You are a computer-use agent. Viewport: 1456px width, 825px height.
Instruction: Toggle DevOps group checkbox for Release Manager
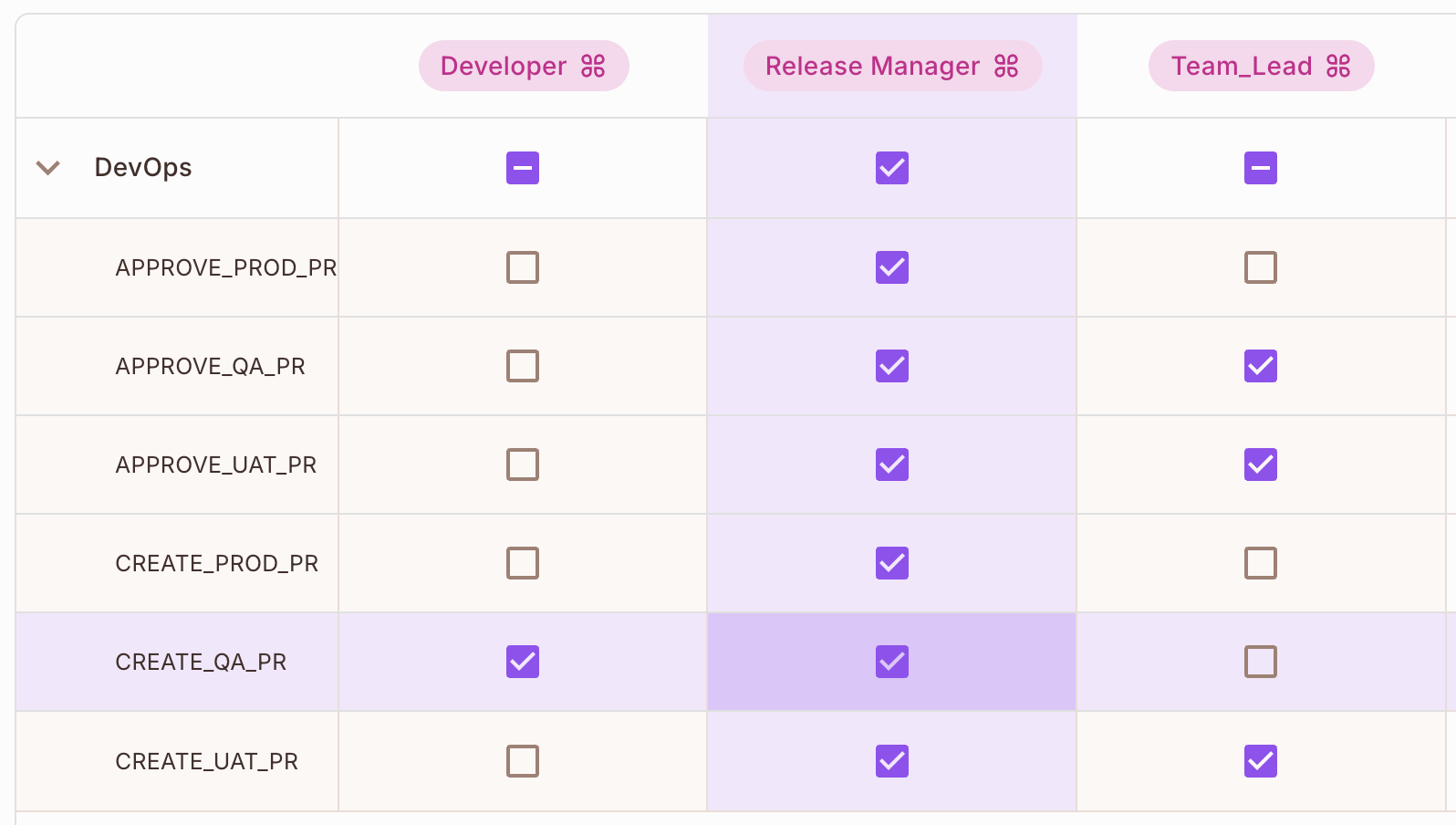pos(892,168)
